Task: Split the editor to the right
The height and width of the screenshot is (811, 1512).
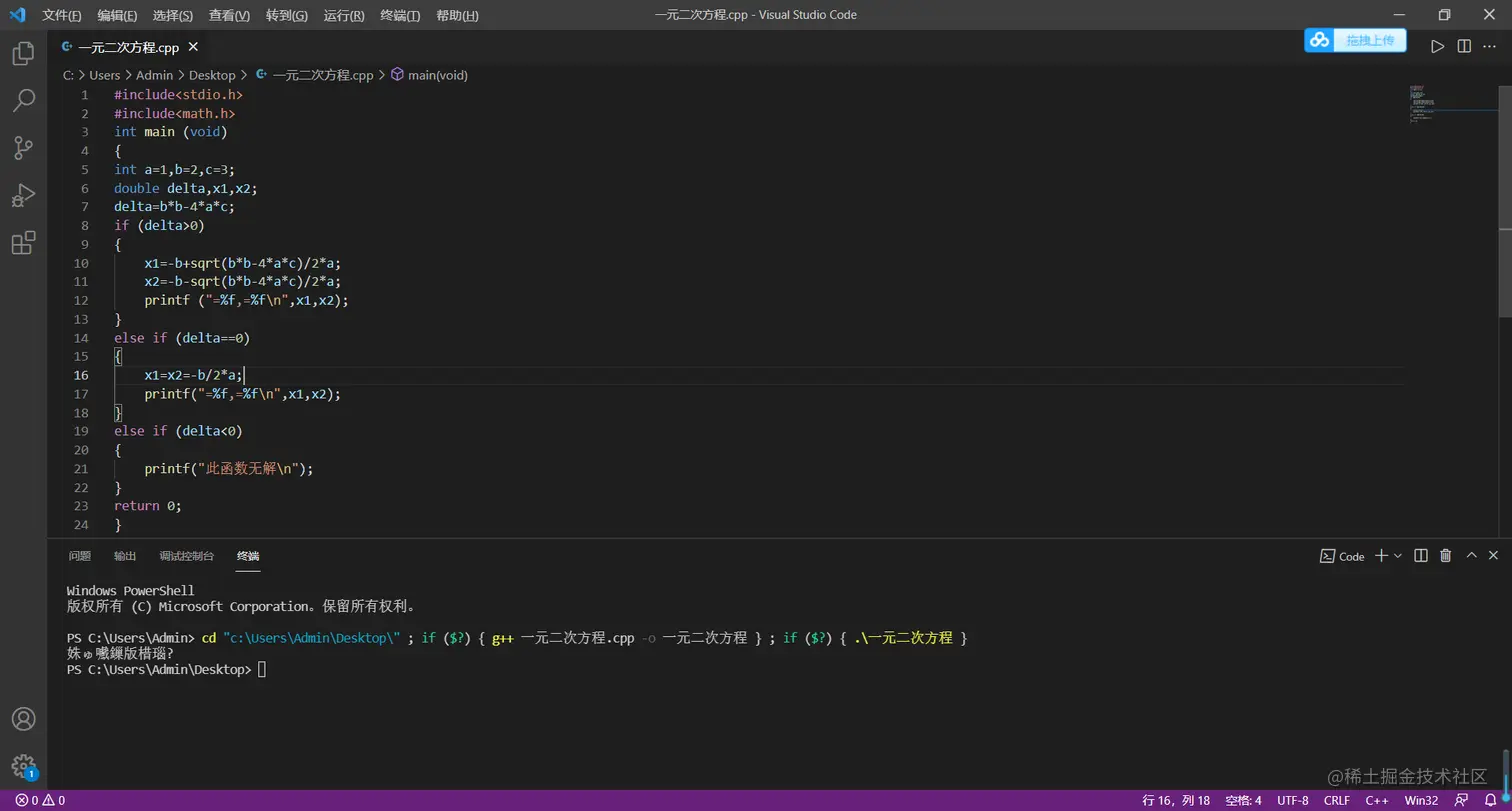Action: tap(1464, 47)
